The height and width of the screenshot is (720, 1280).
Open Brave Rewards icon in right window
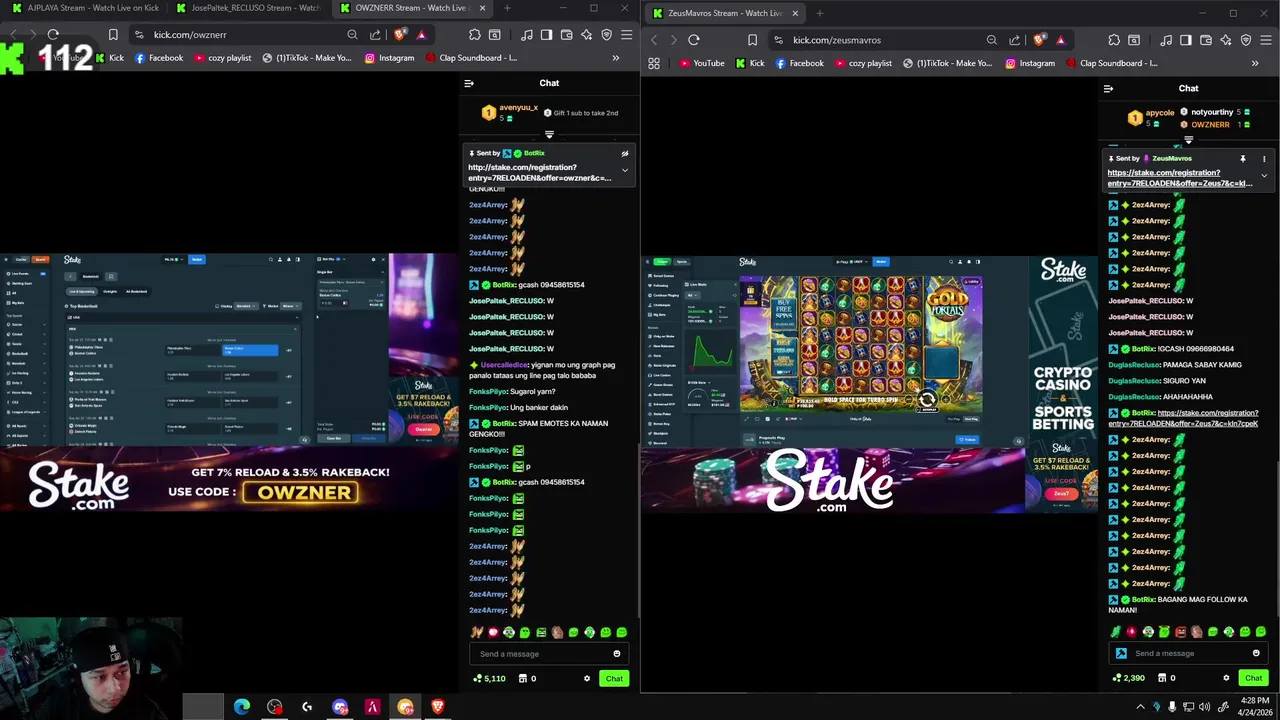click(1060, 40)
